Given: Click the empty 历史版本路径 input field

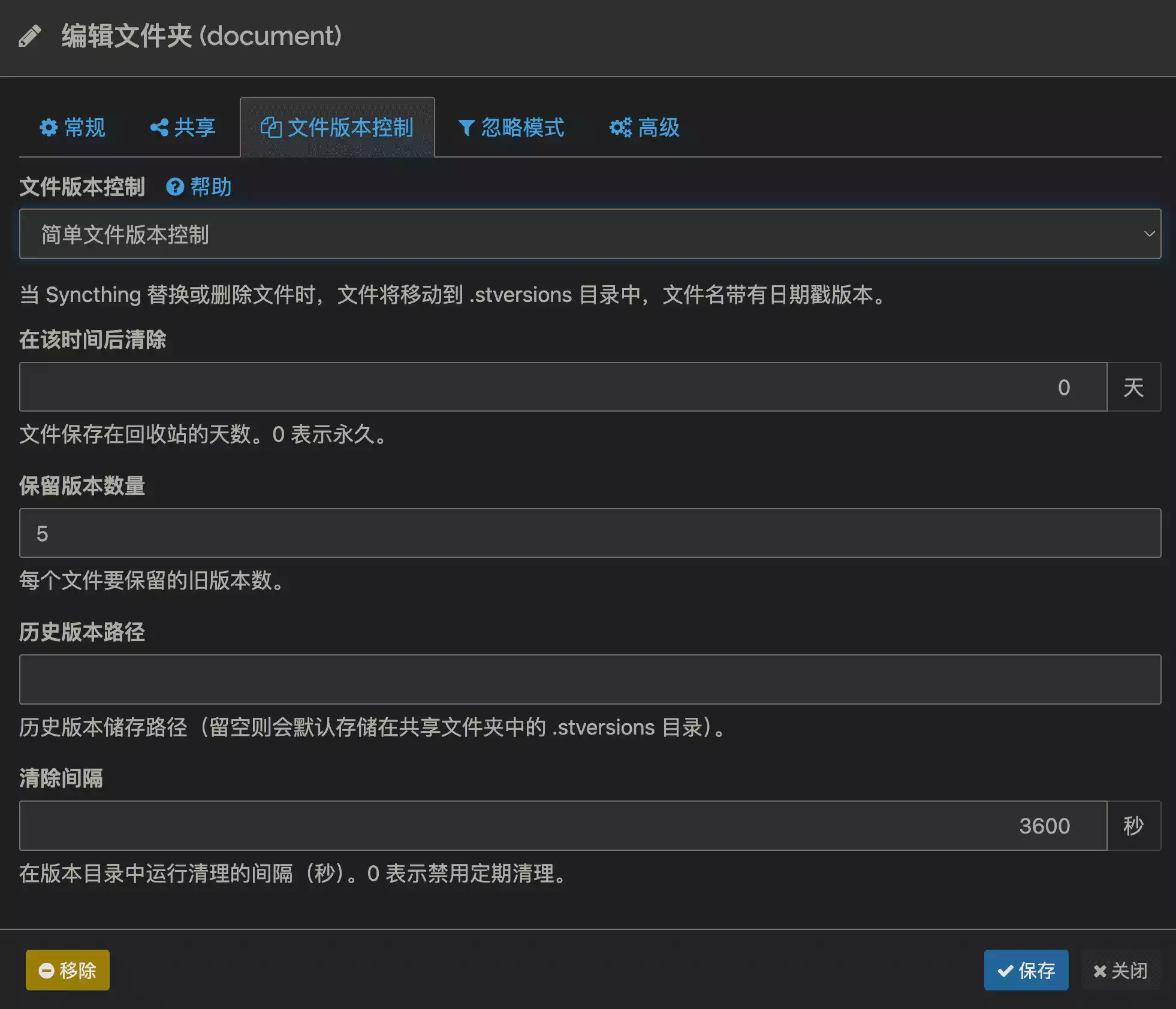Looking at the screenshot, I should pos(590,679).
